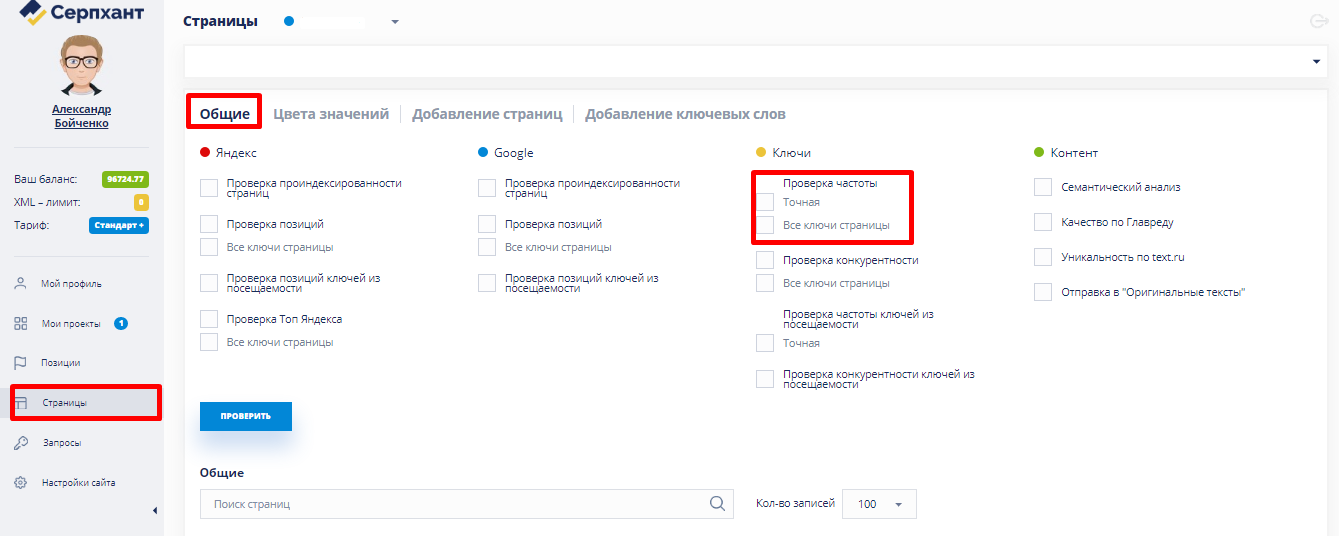Open Настройки сайта gear icon
Viewport: 1339px width, 536px height.
point(20,483)
